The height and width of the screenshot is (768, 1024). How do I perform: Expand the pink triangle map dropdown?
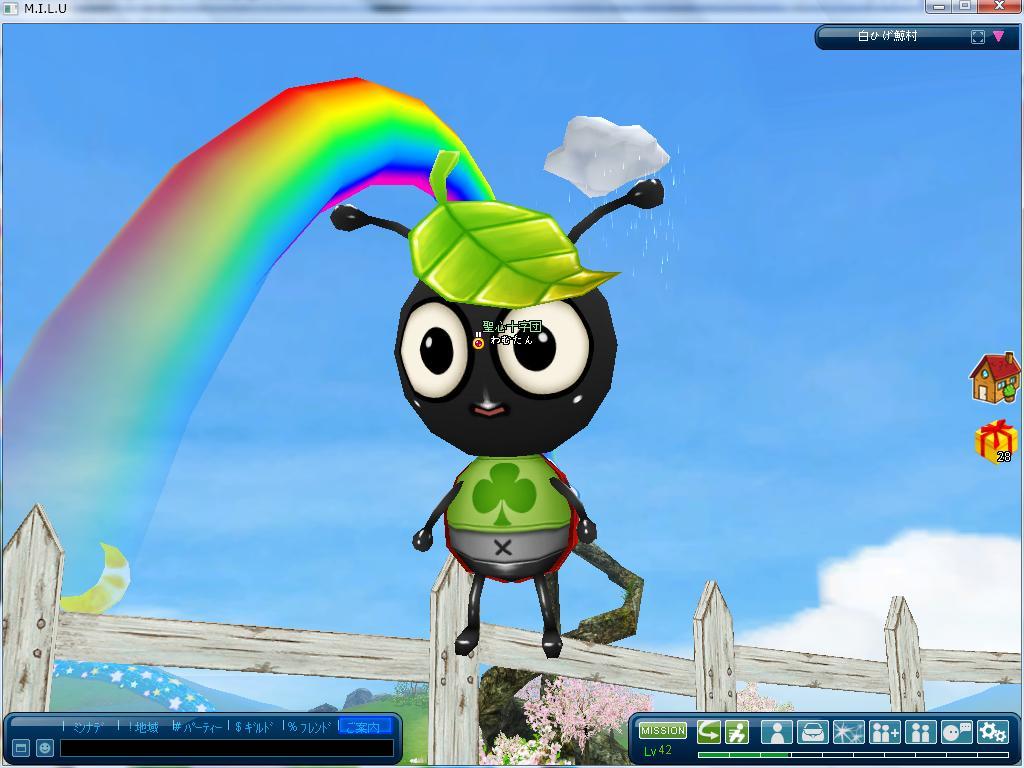coord(998,37)
